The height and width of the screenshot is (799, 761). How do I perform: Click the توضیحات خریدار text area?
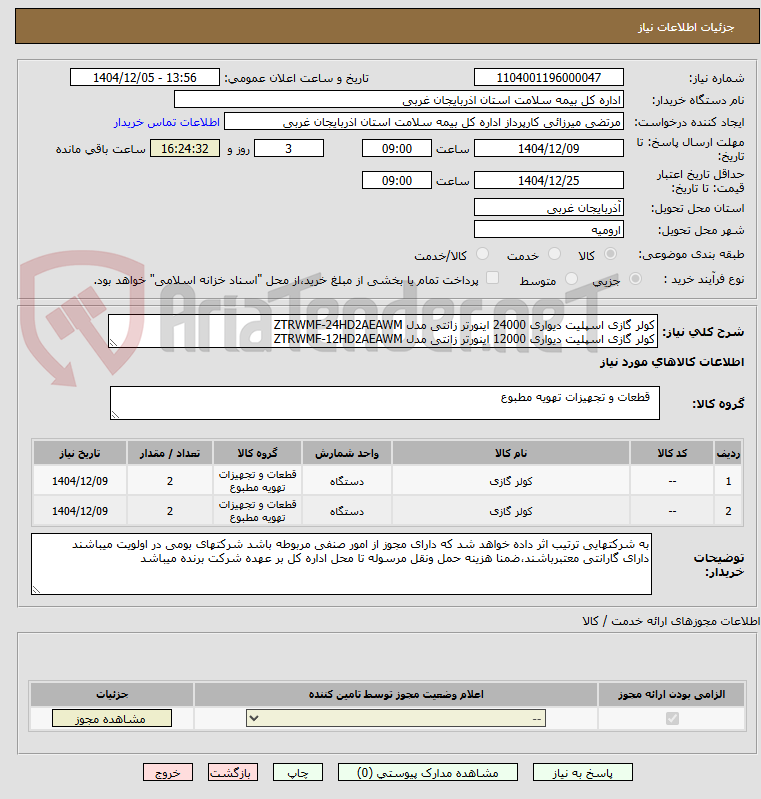(342, 564)
